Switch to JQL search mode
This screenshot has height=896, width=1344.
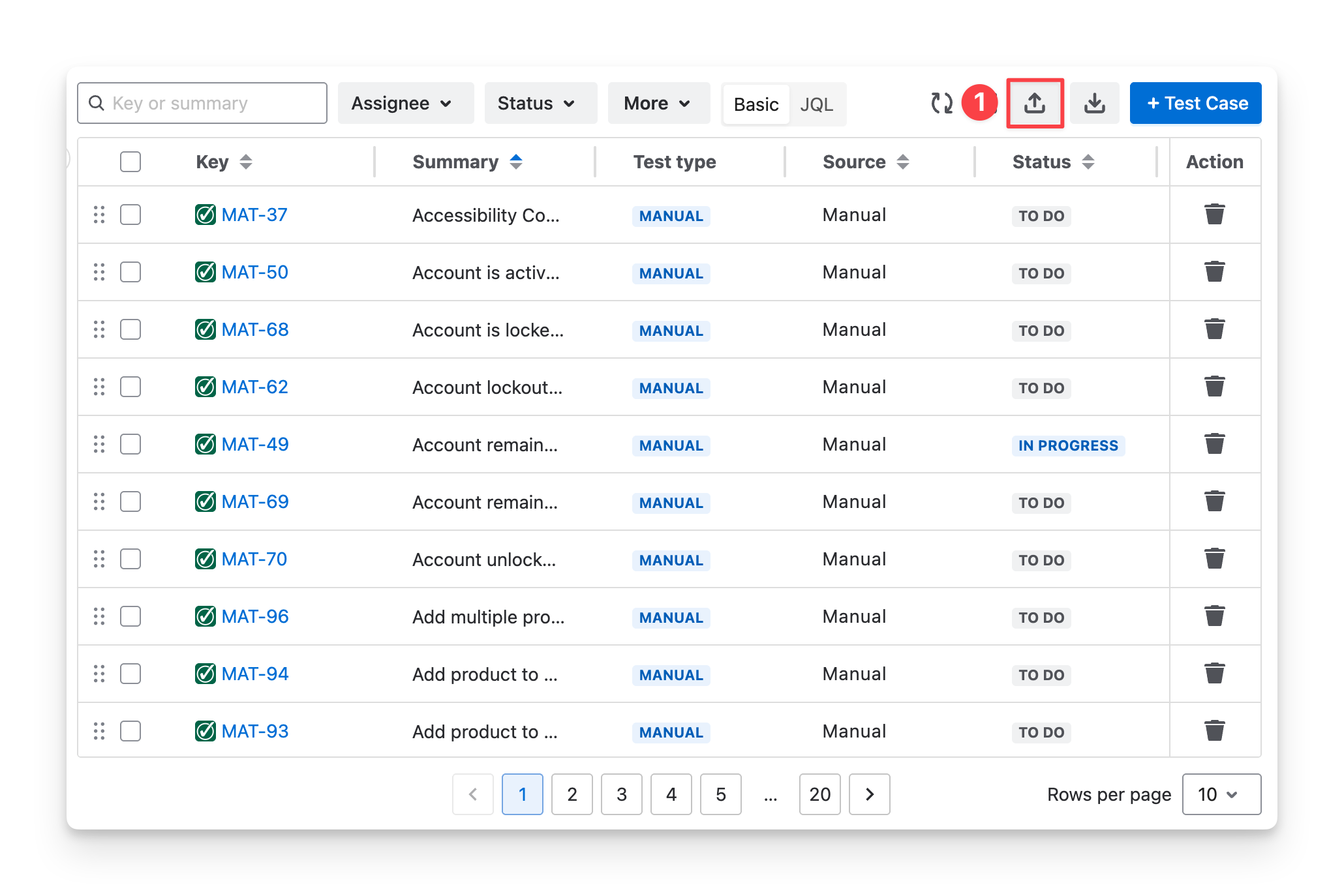click(x=817, y=104)
